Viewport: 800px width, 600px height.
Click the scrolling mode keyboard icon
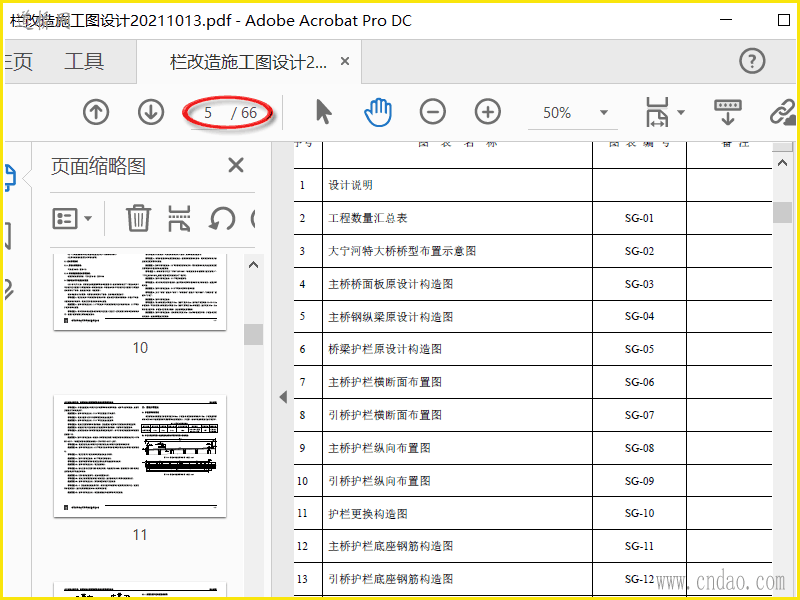(728, 112)
